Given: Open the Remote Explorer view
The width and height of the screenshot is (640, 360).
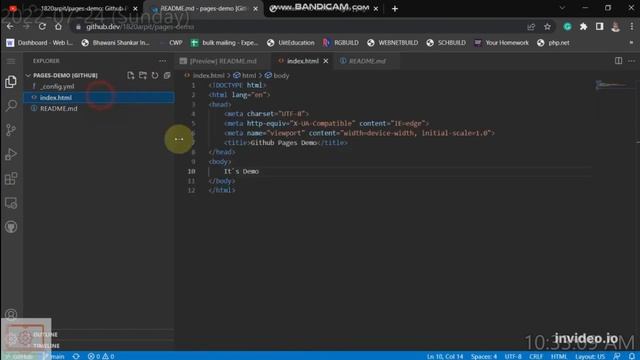Looking at the screenshot, I should (x=11, y=203).
